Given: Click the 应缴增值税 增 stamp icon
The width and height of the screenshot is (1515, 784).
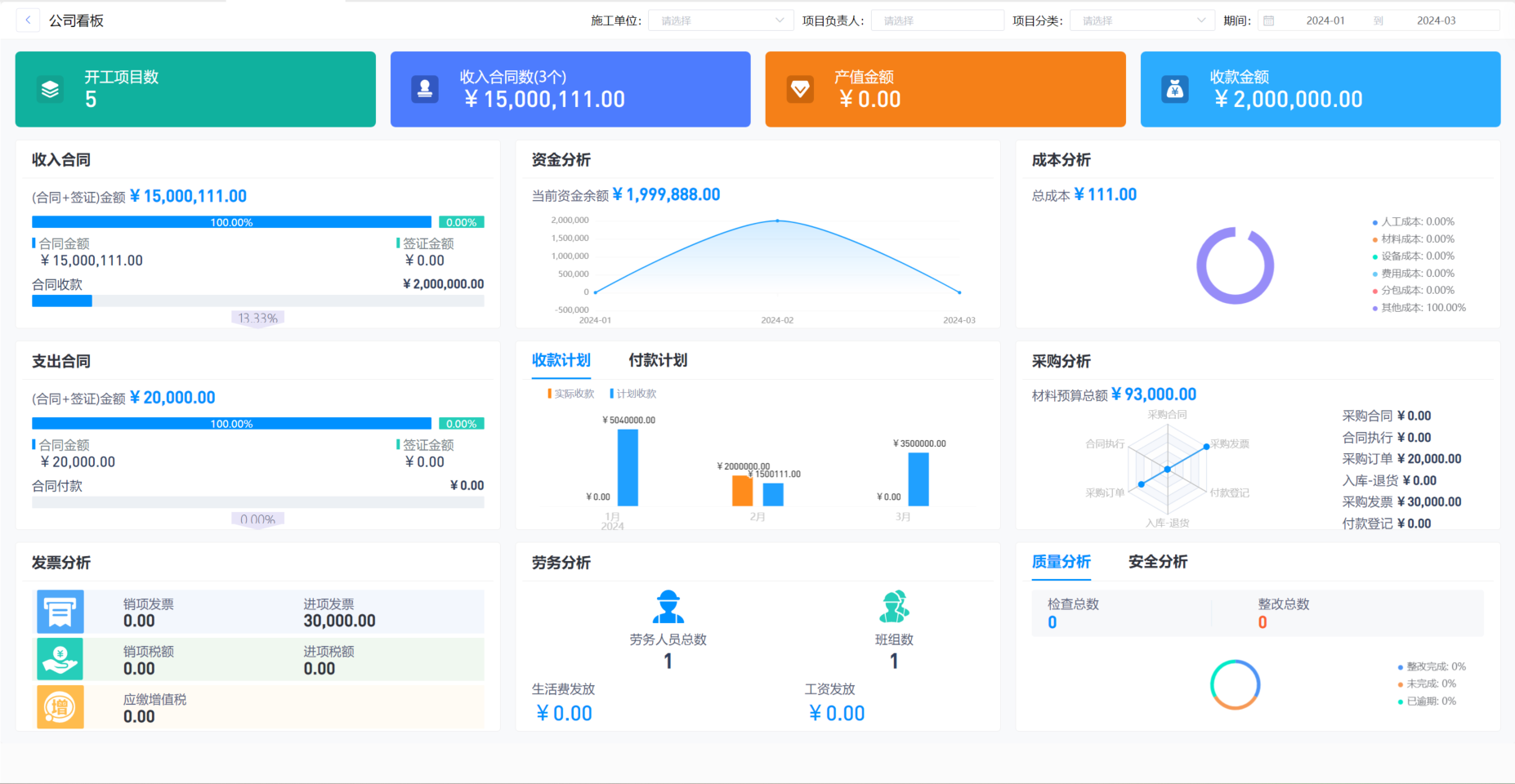Looking at the screenshot, I should pos(60,706).
